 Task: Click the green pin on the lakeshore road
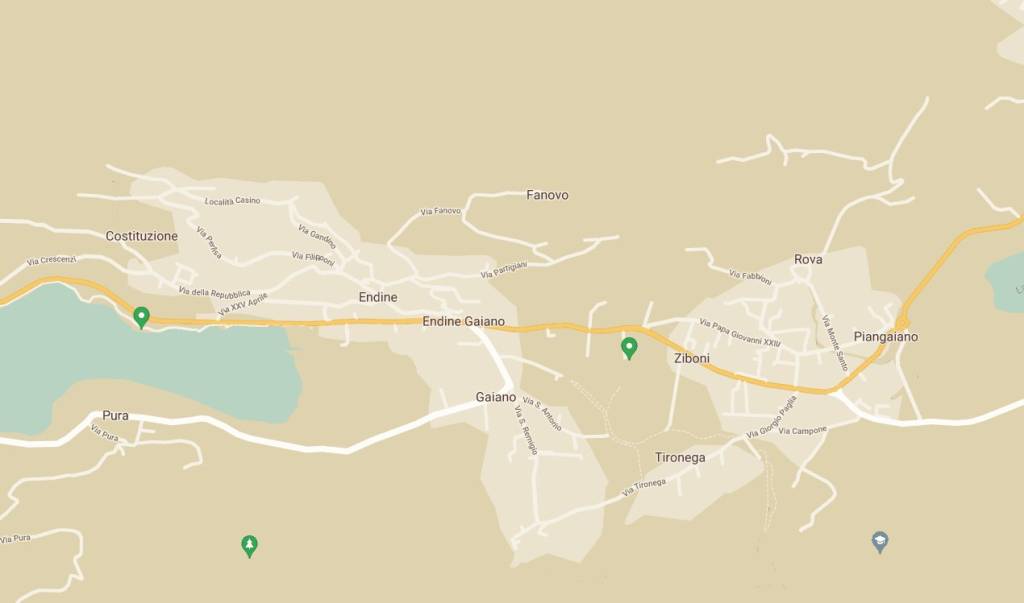tap(141, 318)
